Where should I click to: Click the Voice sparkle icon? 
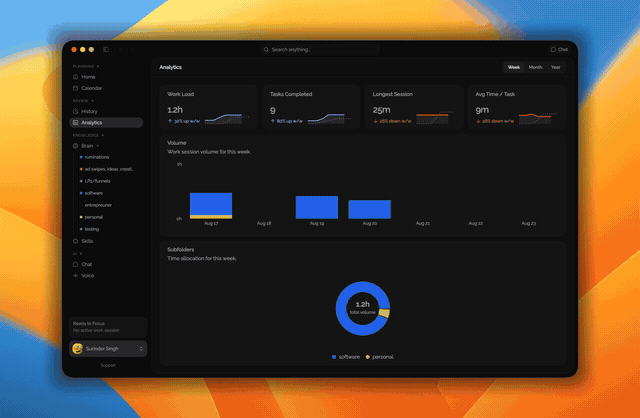click(x=76, y=276)
